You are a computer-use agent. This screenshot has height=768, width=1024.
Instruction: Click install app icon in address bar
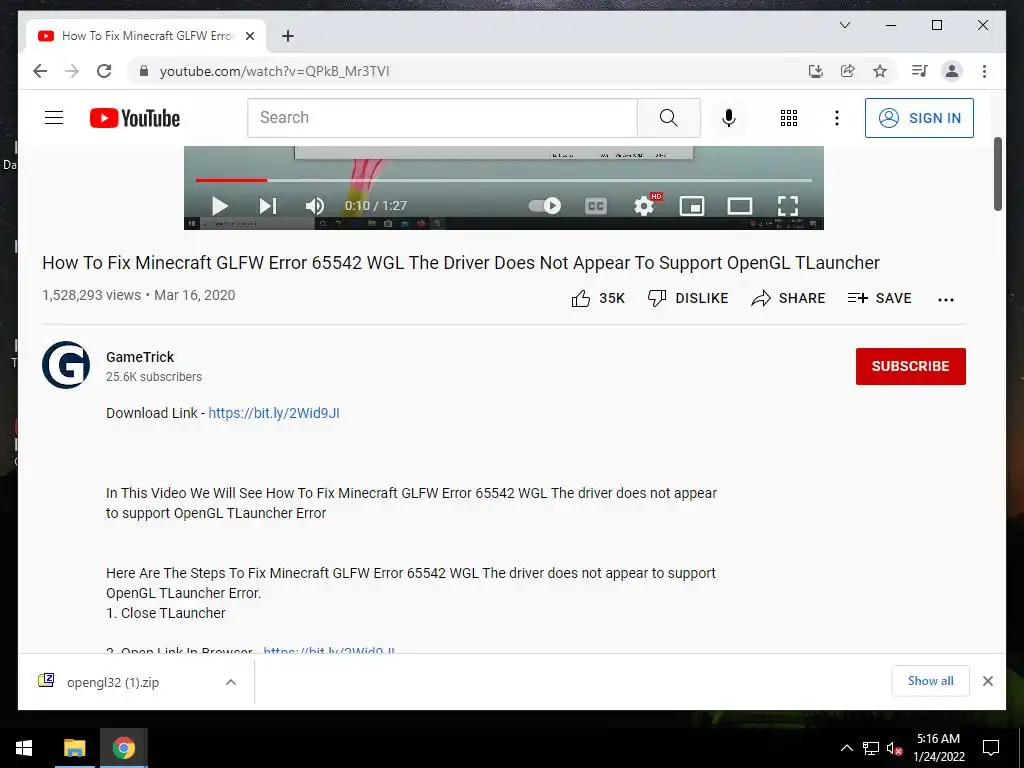[816, 71]
